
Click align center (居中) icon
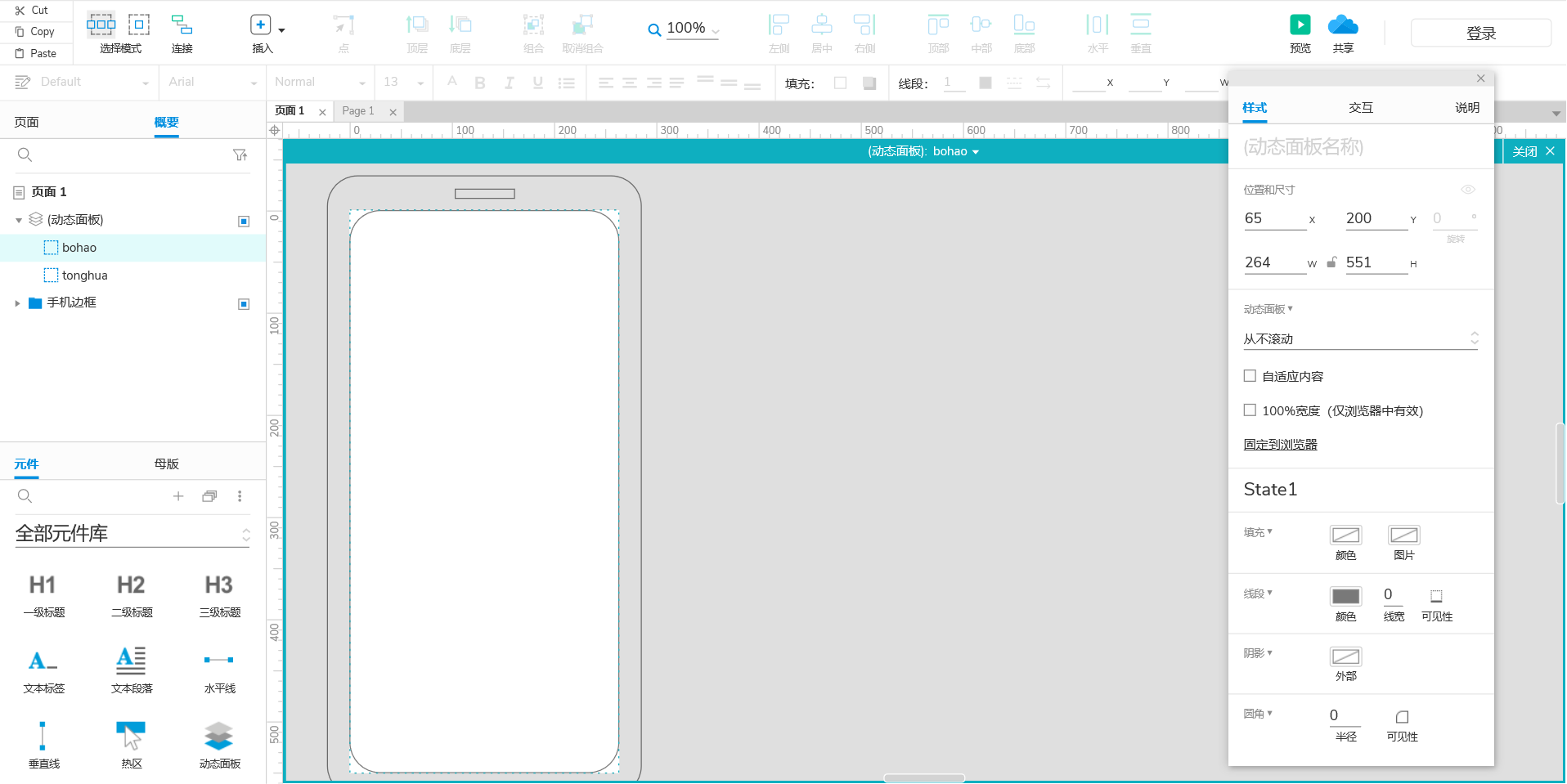click(x=822, y=25)
